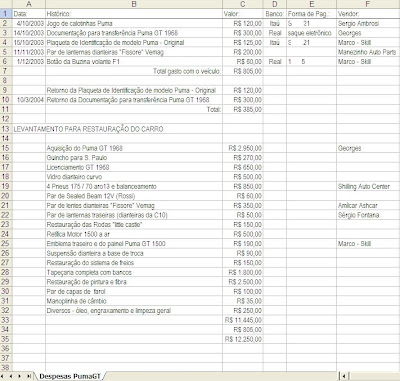Viewport: 400px width, 381px height.
Task: Click horizontal scrollbar left arrow
Action: tap(344, 376)
